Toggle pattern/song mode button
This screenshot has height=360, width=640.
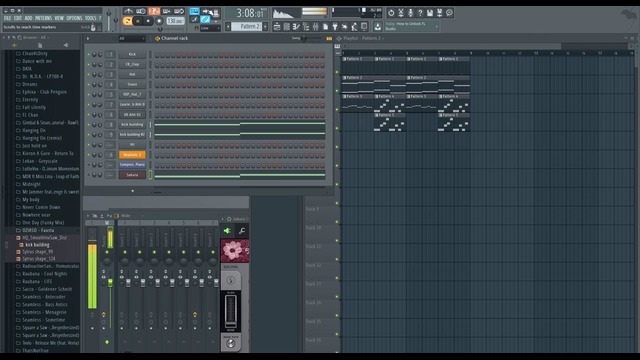tap(127, 21)
